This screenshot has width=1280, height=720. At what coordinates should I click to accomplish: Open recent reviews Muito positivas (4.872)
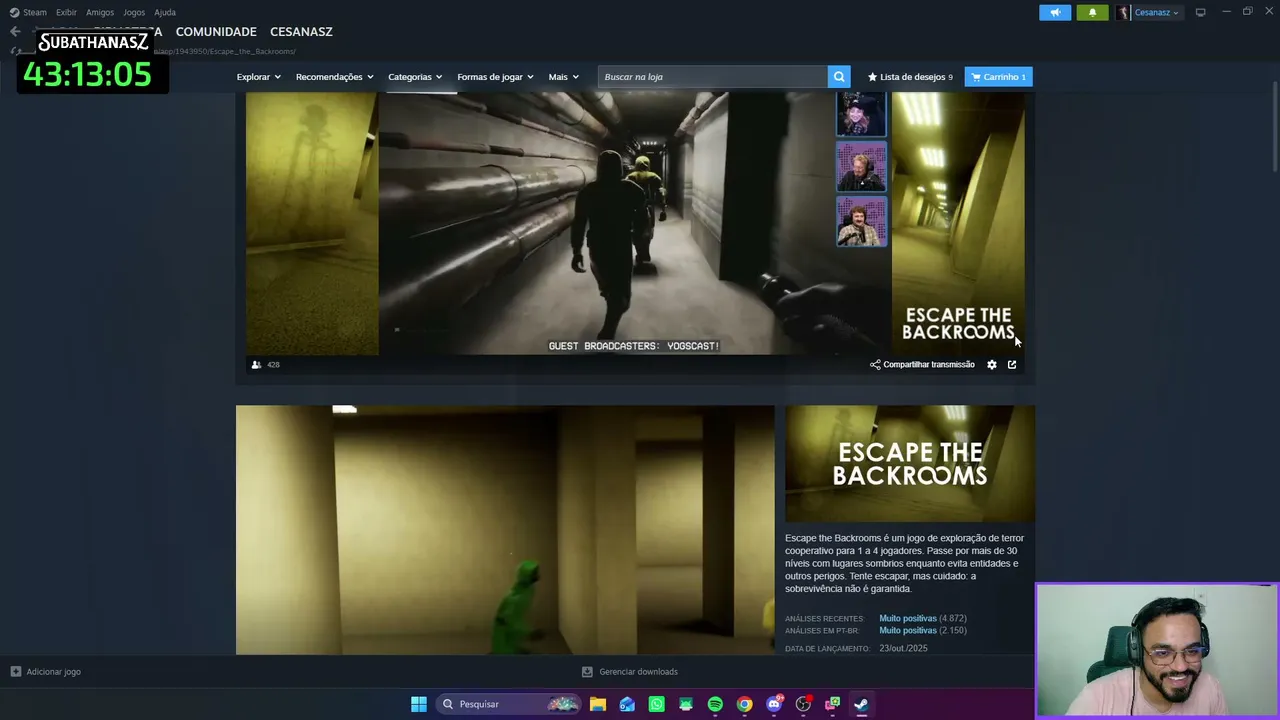[922, 618]
